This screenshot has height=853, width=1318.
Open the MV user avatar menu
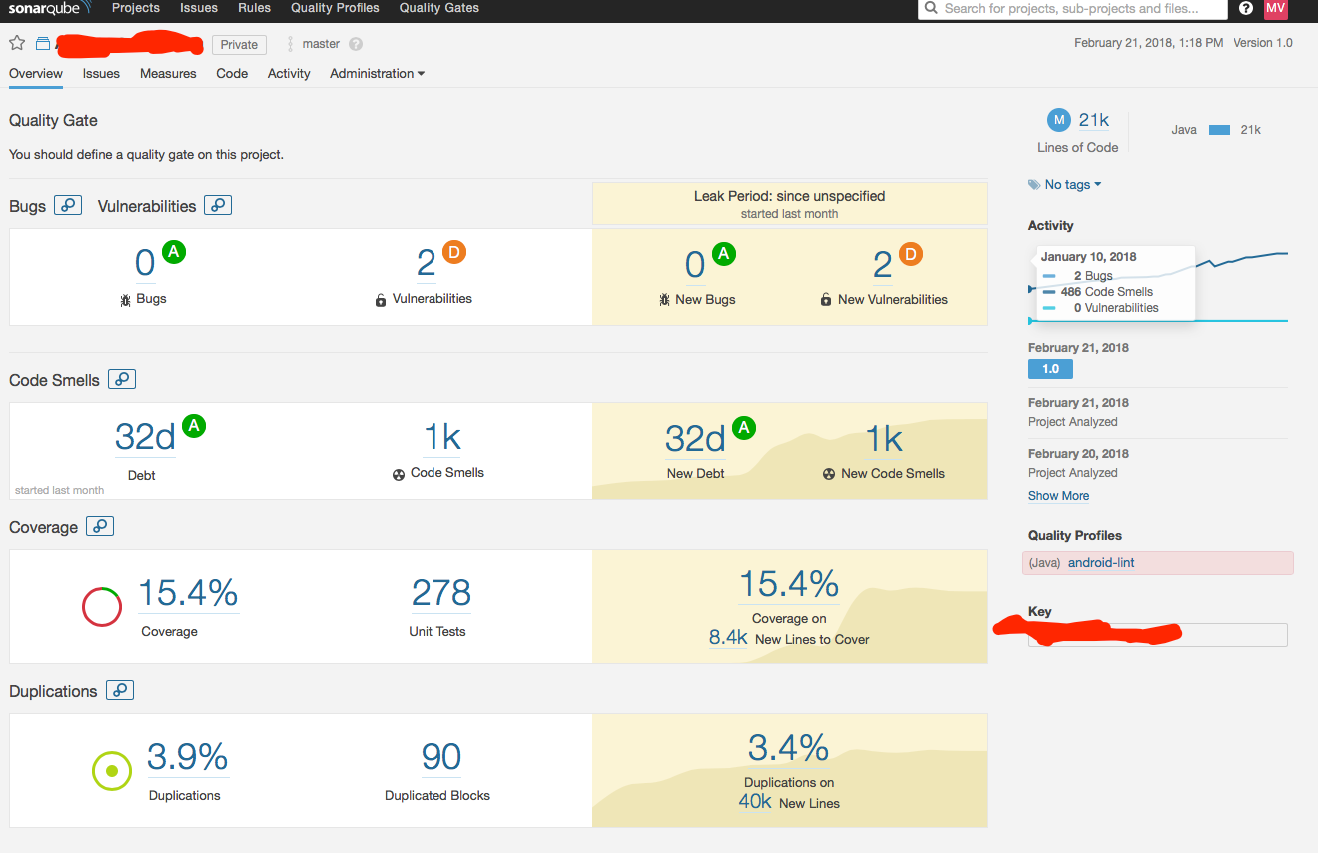(1275, 8)
